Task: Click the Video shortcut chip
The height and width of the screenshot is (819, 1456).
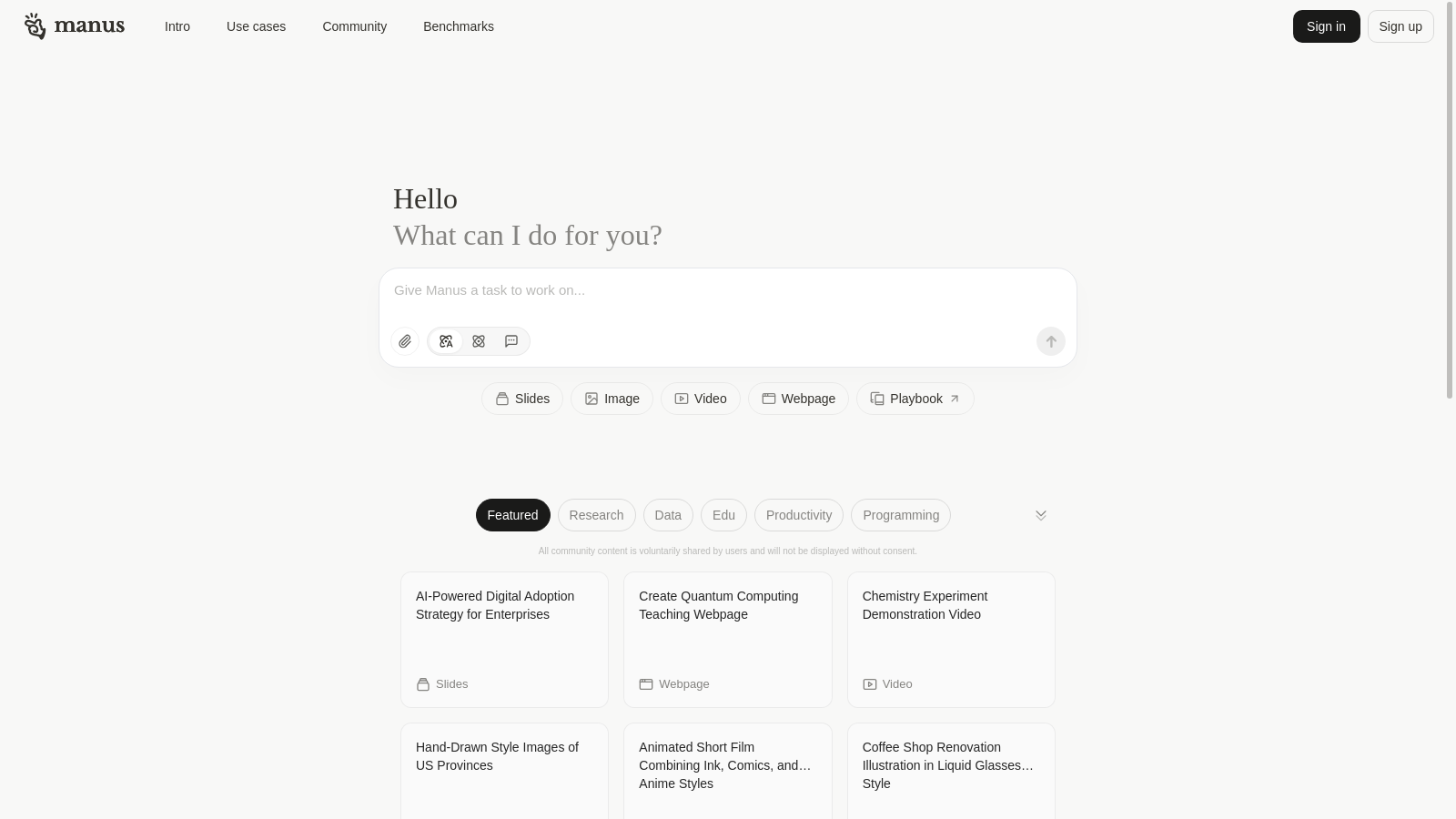Action: pos(700,399)
